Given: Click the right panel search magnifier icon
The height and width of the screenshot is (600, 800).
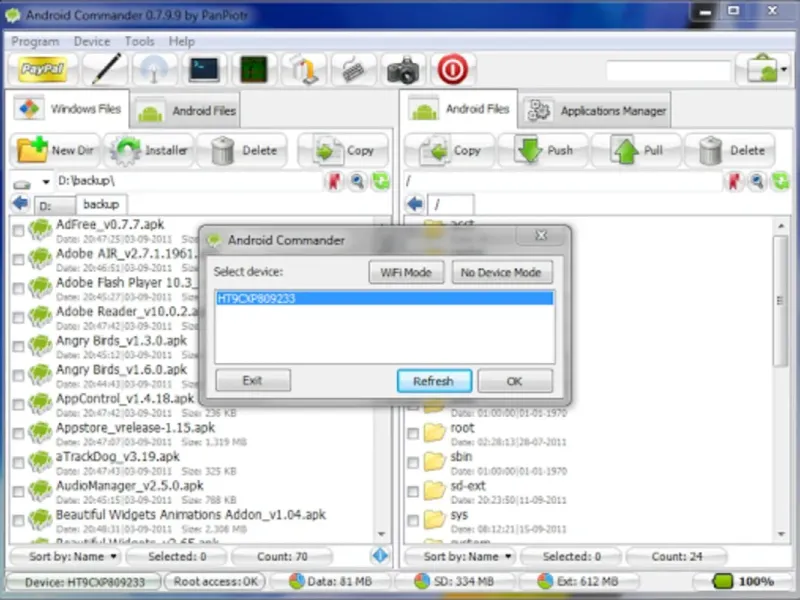Looking at the screenshot, I should pyautogui.click(x=757, y=181).
